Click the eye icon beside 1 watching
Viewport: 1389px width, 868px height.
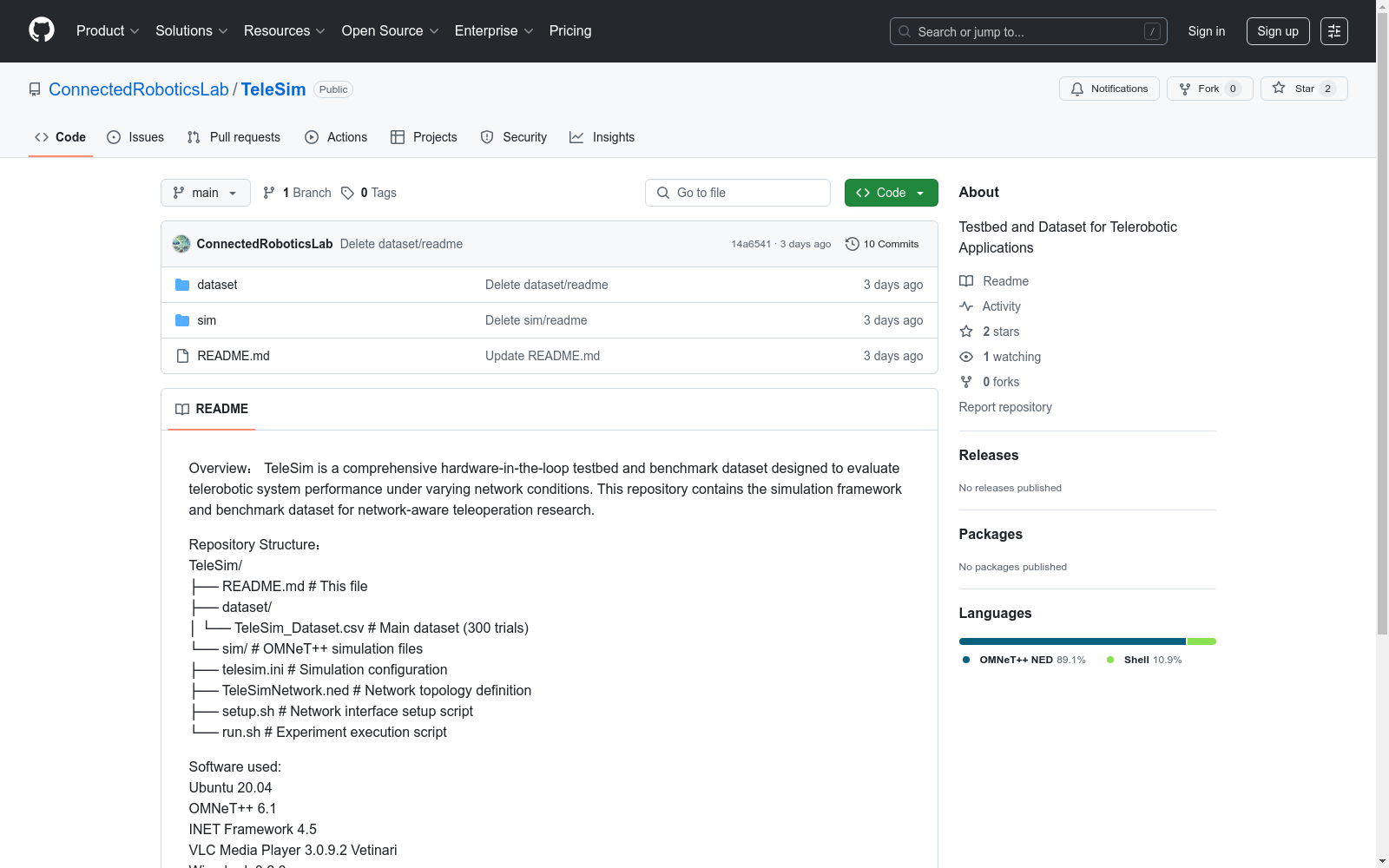point(966,357)
